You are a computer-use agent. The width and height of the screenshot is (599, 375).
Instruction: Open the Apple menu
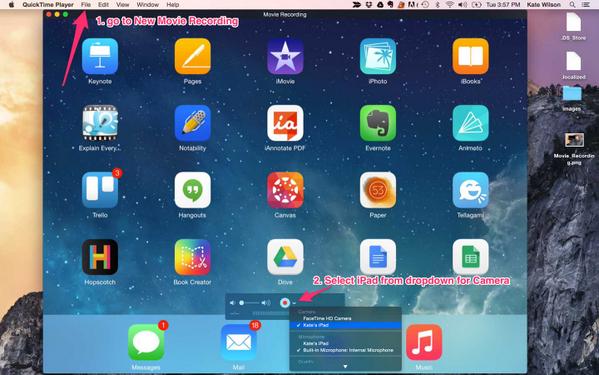tap(11, 5)
